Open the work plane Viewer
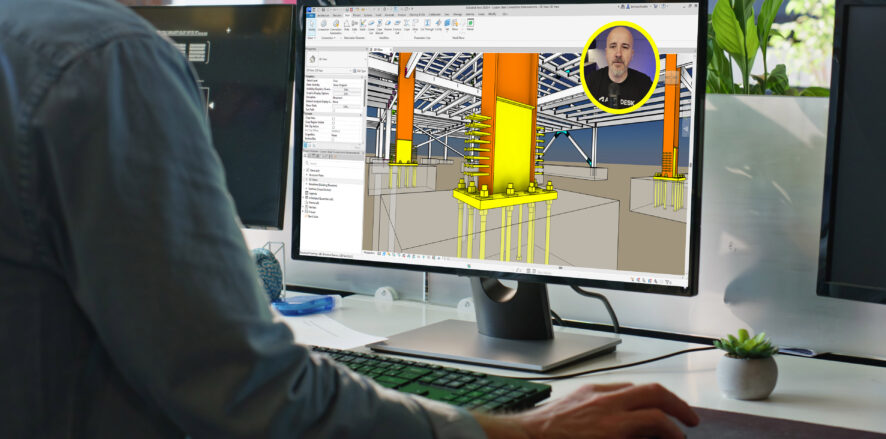The width and height of the screenshot is (886, 439). tap(470, 25)
